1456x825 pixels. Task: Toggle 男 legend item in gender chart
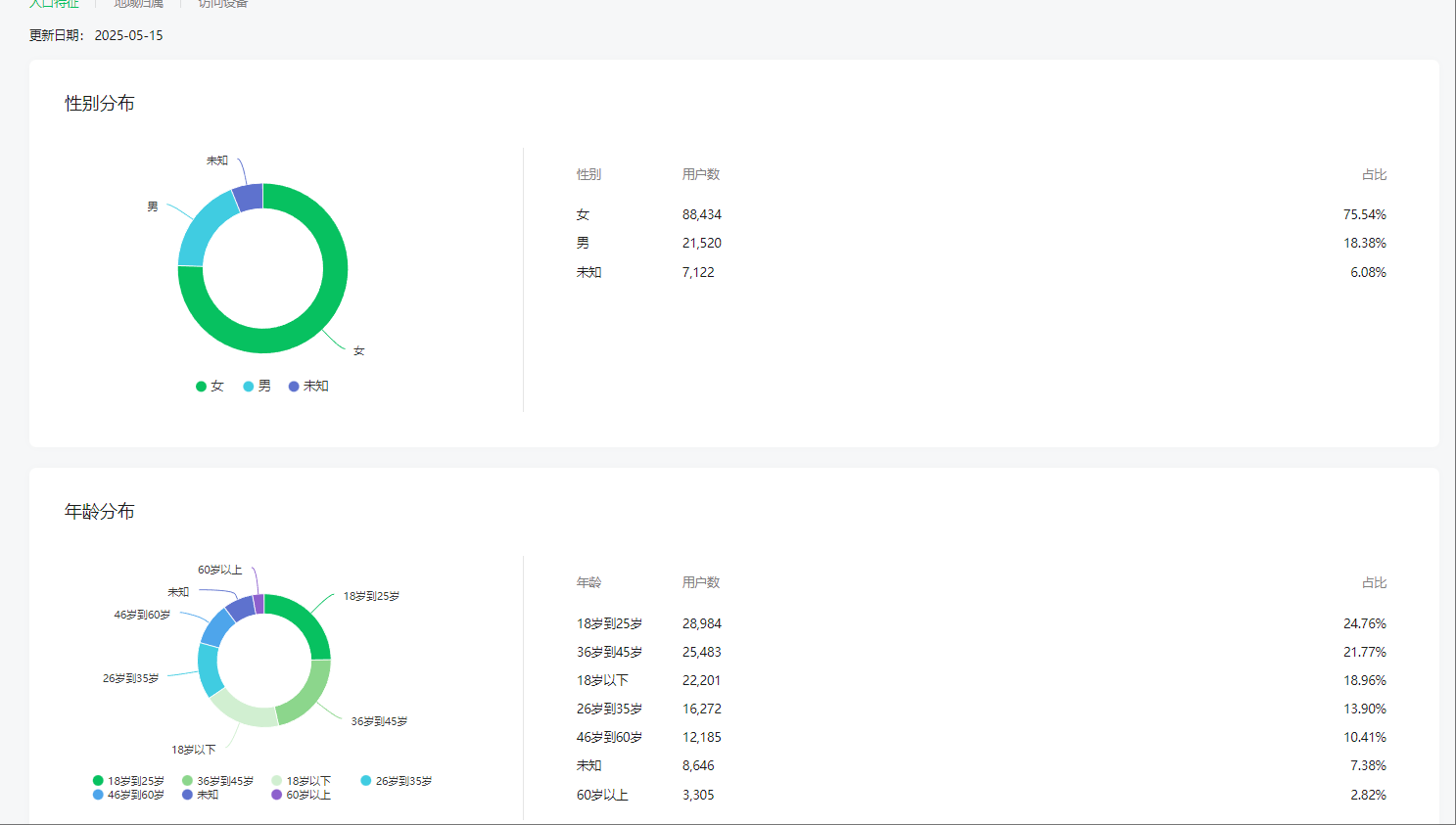pyautogui.click(x=258, y=387)
